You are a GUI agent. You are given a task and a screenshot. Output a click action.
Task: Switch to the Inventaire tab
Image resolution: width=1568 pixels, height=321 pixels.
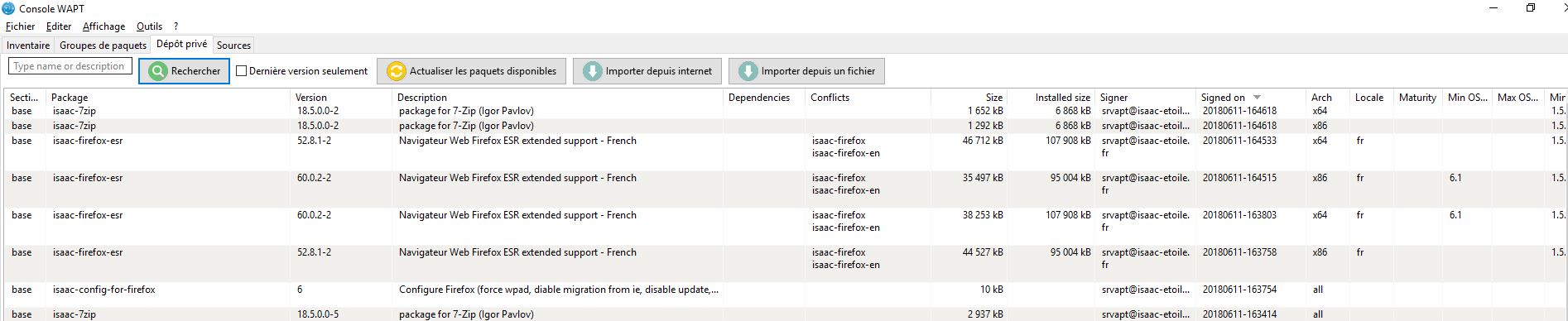(28, 46)
